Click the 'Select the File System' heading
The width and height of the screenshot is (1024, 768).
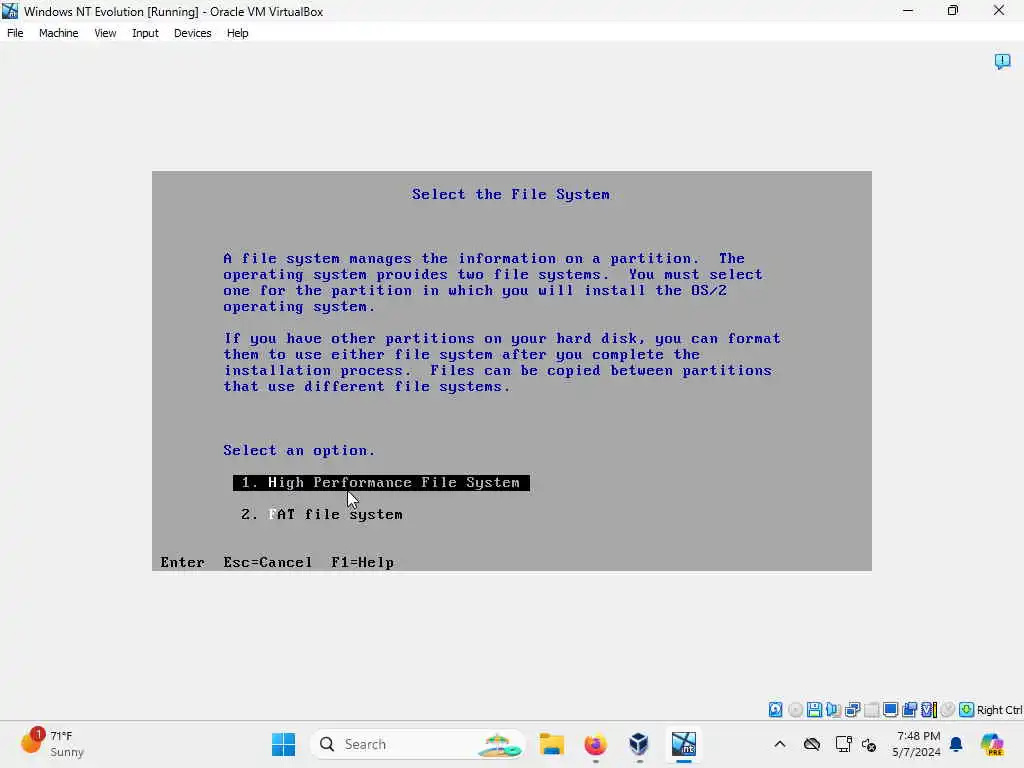pos(511,195)
